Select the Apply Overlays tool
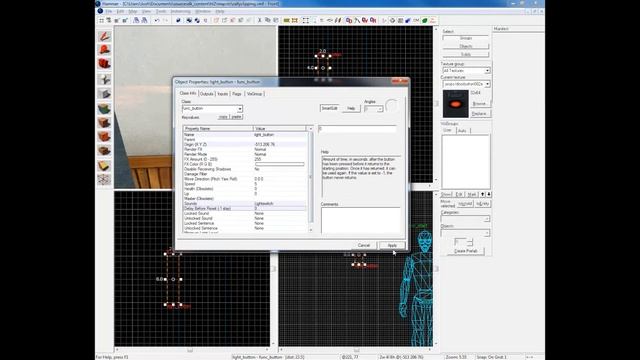Image resolution: width=640 pixels, height=360 pixels. tap(104, 151)
